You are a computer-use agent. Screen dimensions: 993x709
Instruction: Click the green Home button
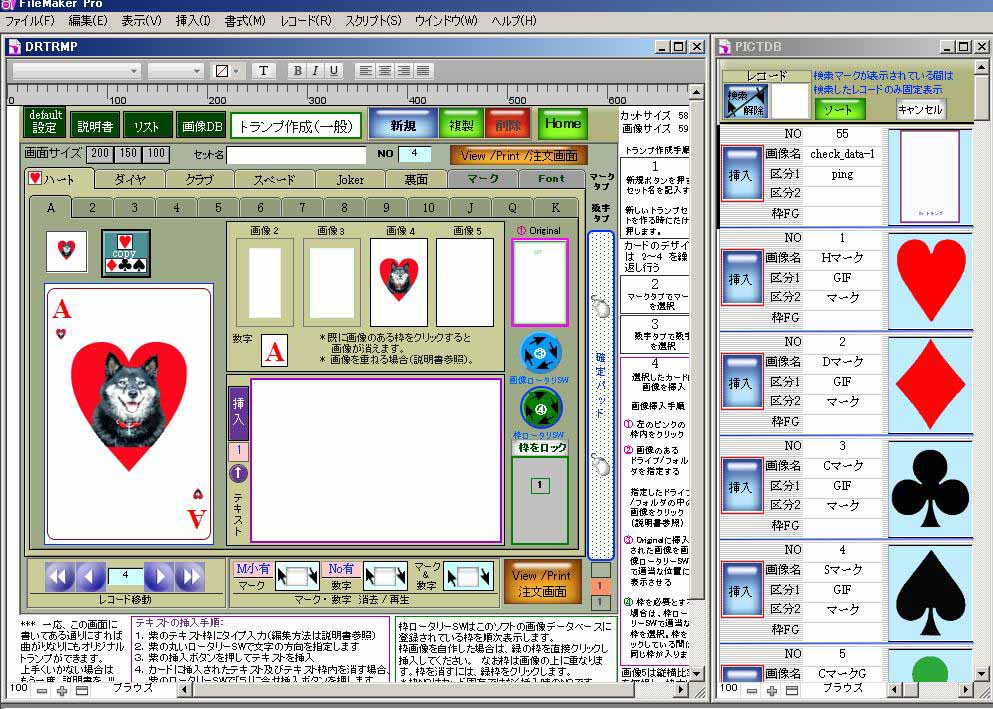(563, 123)
